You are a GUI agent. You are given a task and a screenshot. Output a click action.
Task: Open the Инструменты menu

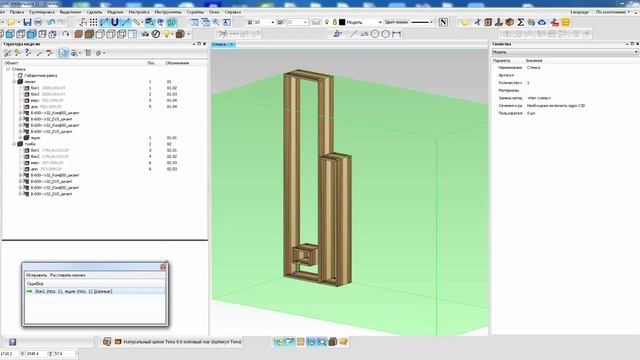coord(168,12)
